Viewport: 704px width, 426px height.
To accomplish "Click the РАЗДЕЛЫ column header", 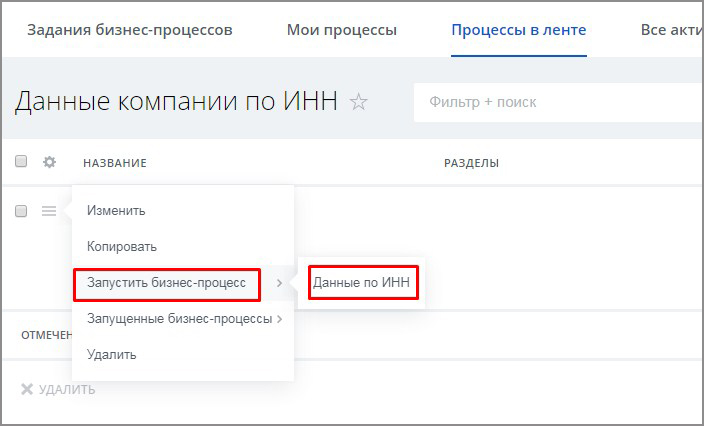I will [471, 163].
